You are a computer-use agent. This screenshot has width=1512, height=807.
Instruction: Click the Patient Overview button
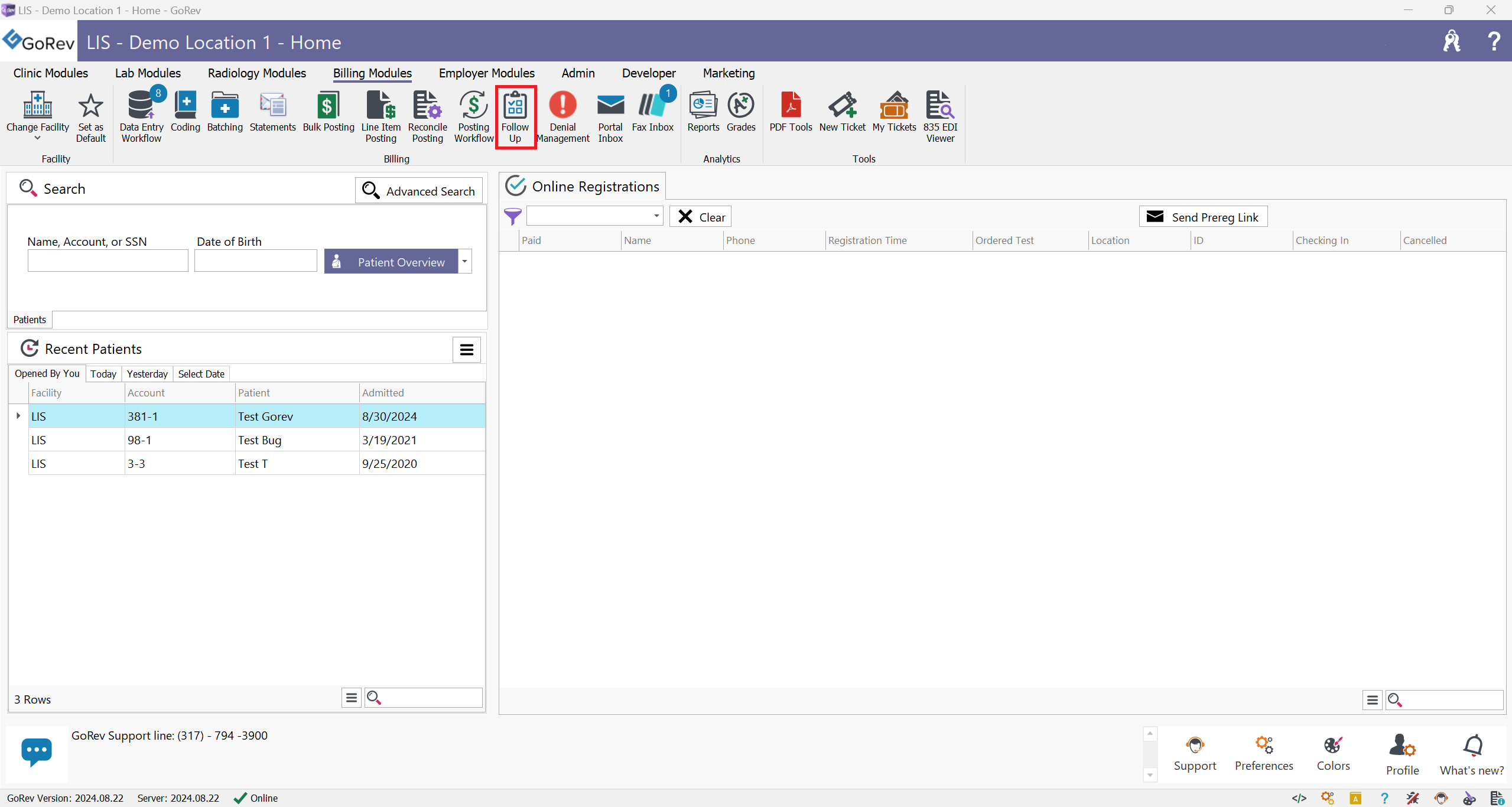(391, 261)
